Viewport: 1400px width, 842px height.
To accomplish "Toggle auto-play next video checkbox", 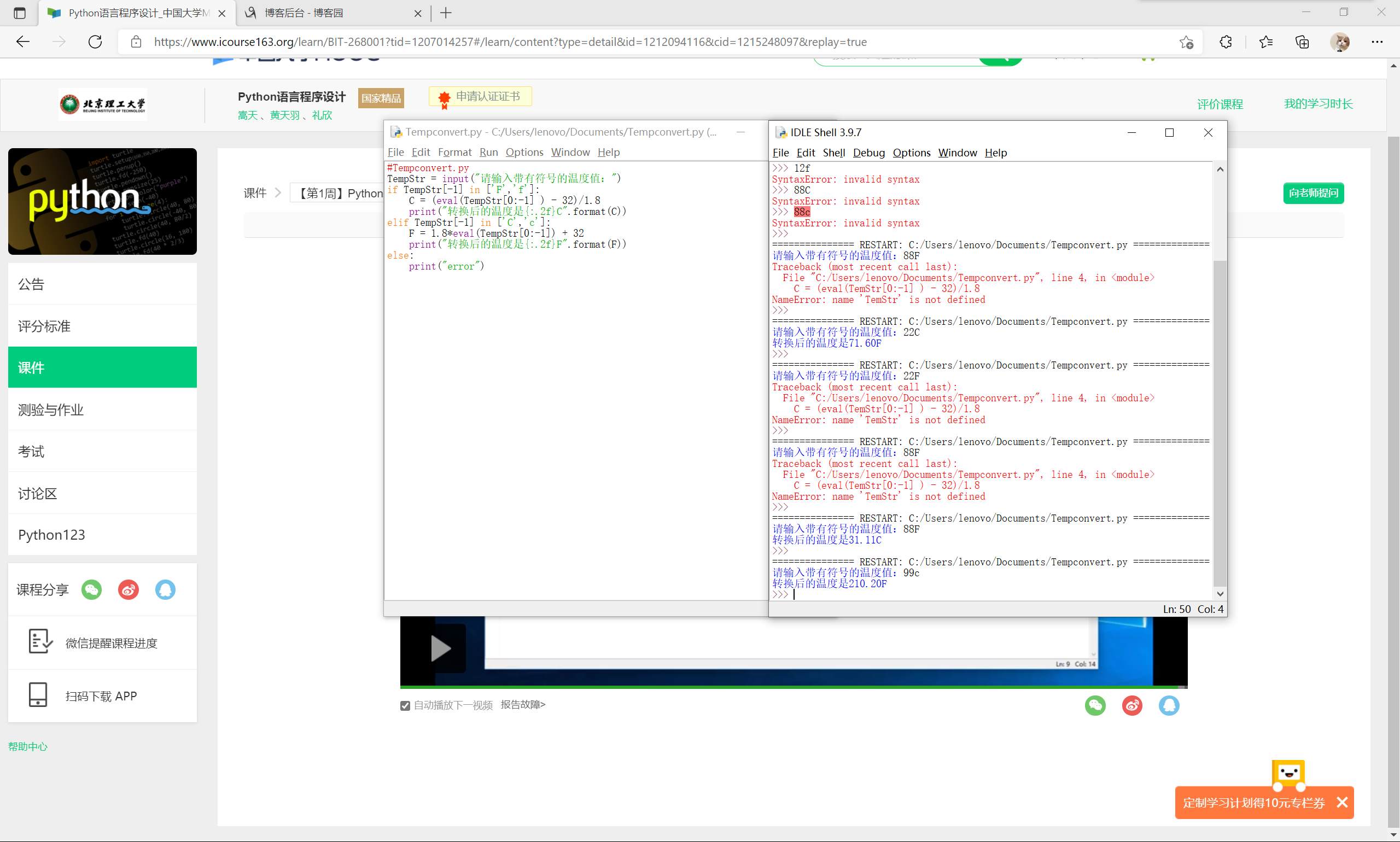I will click(405, 705).
